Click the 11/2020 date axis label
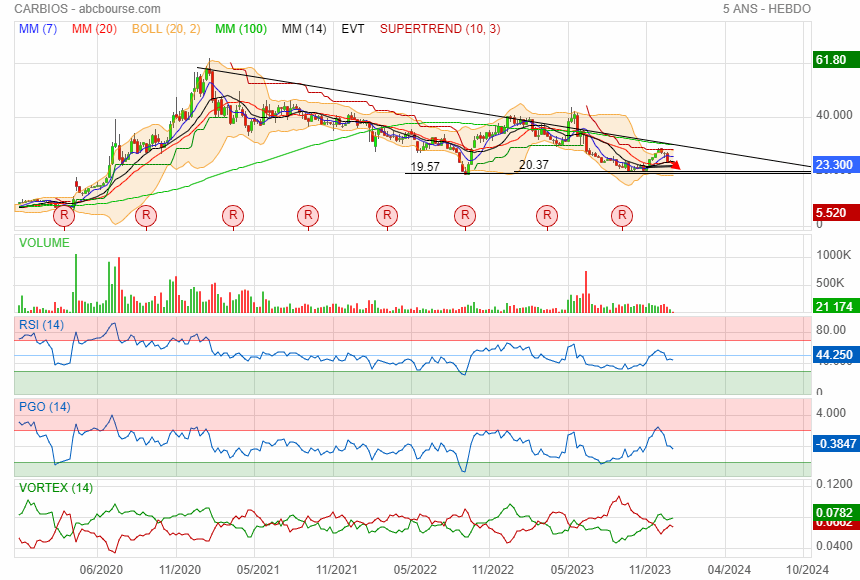The width and height of the screenshot is (860, 580). pyautogui.click(x=180, y=570)
